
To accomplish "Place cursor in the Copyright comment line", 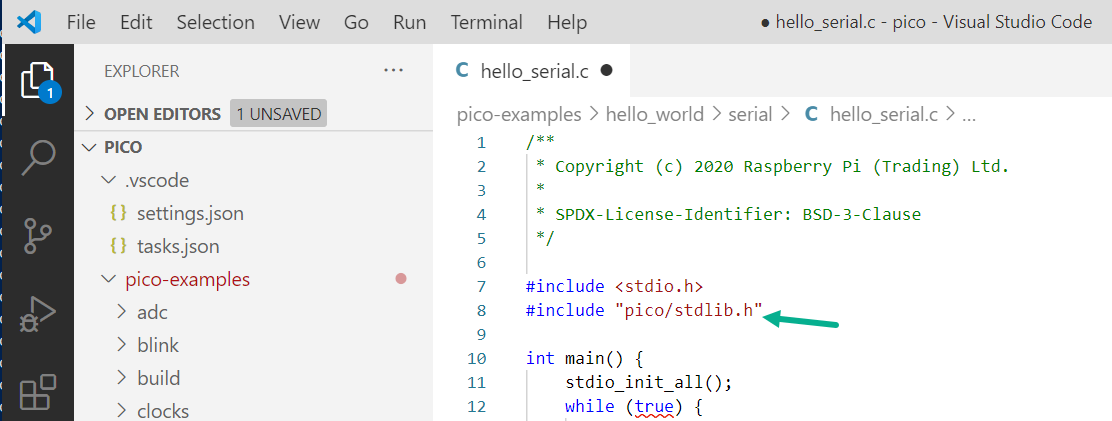I will tap(772, 167).
